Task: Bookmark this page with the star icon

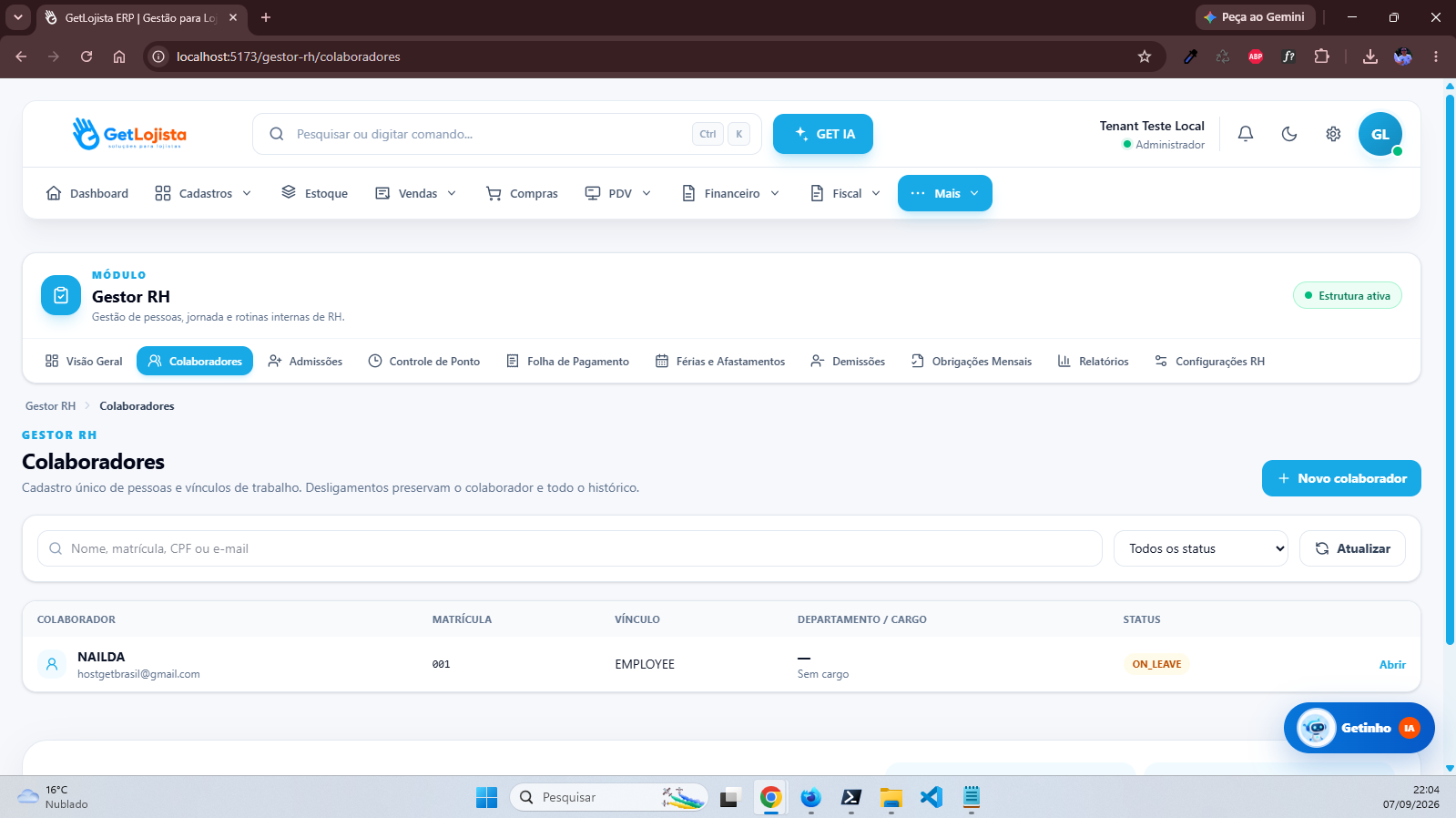Action: pos(1145,56)
